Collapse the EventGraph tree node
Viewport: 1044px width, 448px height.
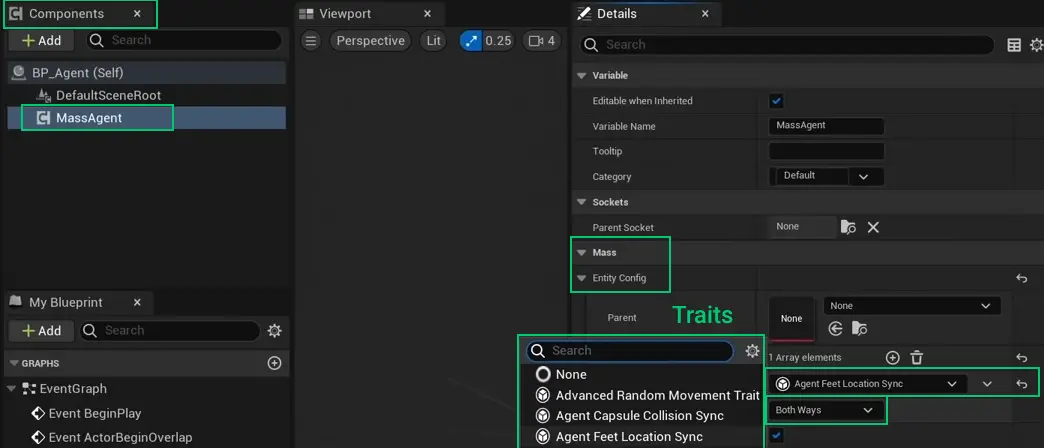12,389
